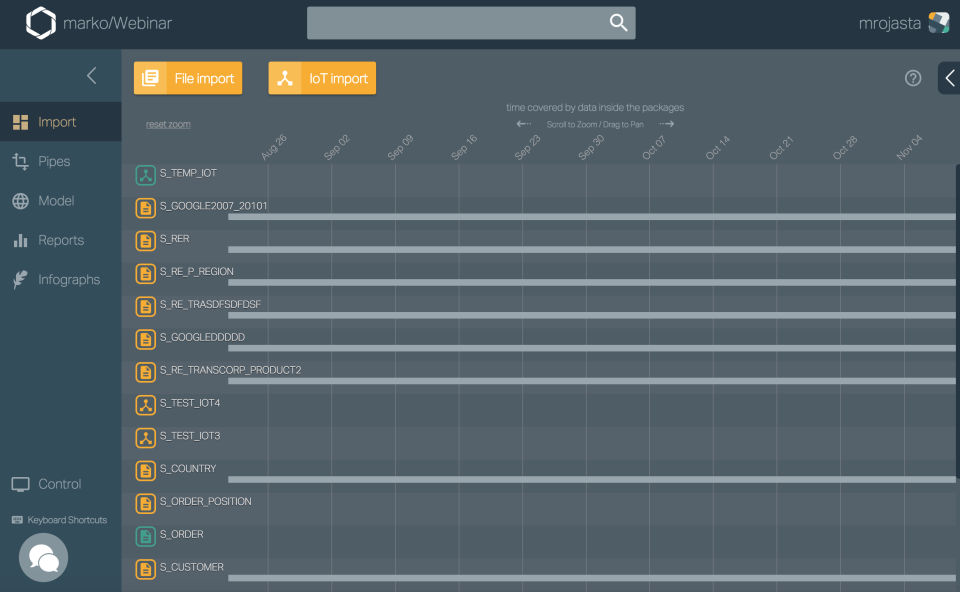Click the File import button
This screenshot has width=960, height=592.
(188, 78)
